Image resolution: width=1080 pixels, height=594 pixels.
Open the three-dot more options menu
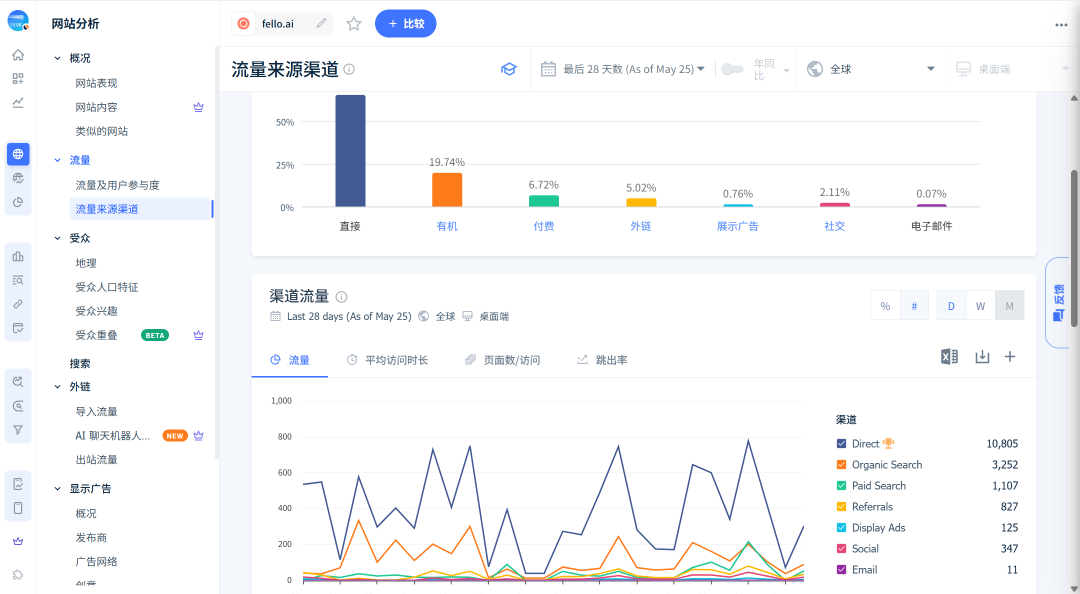[1061, 25]
